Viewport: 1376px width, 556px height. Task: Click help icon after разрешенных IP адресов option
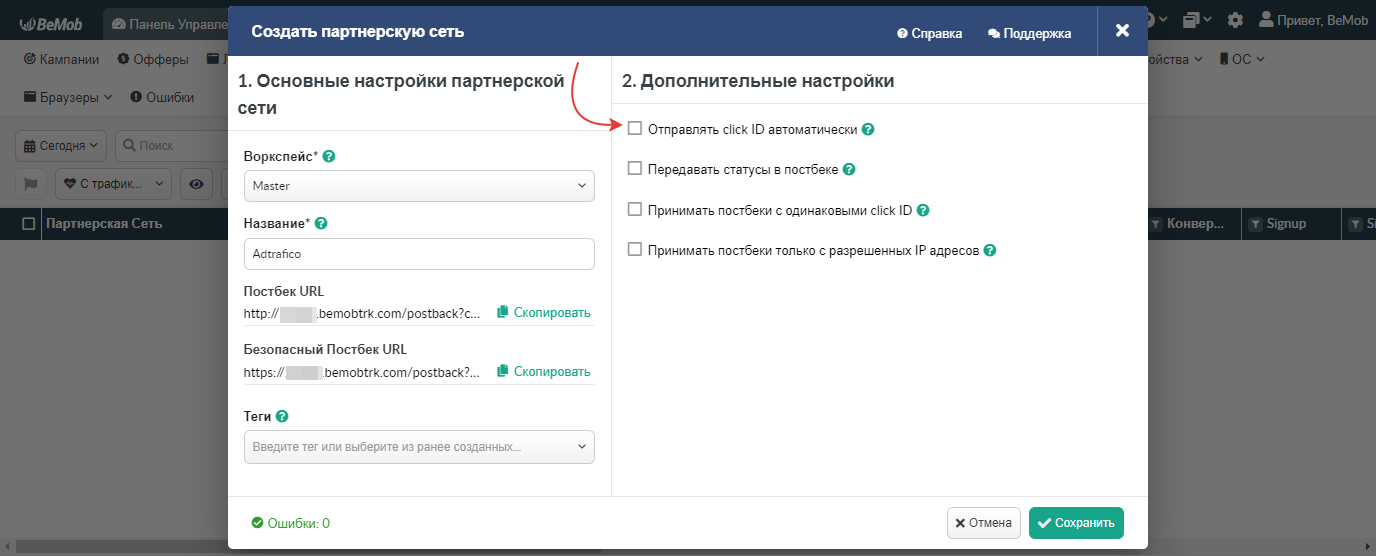tap(989, 251)
